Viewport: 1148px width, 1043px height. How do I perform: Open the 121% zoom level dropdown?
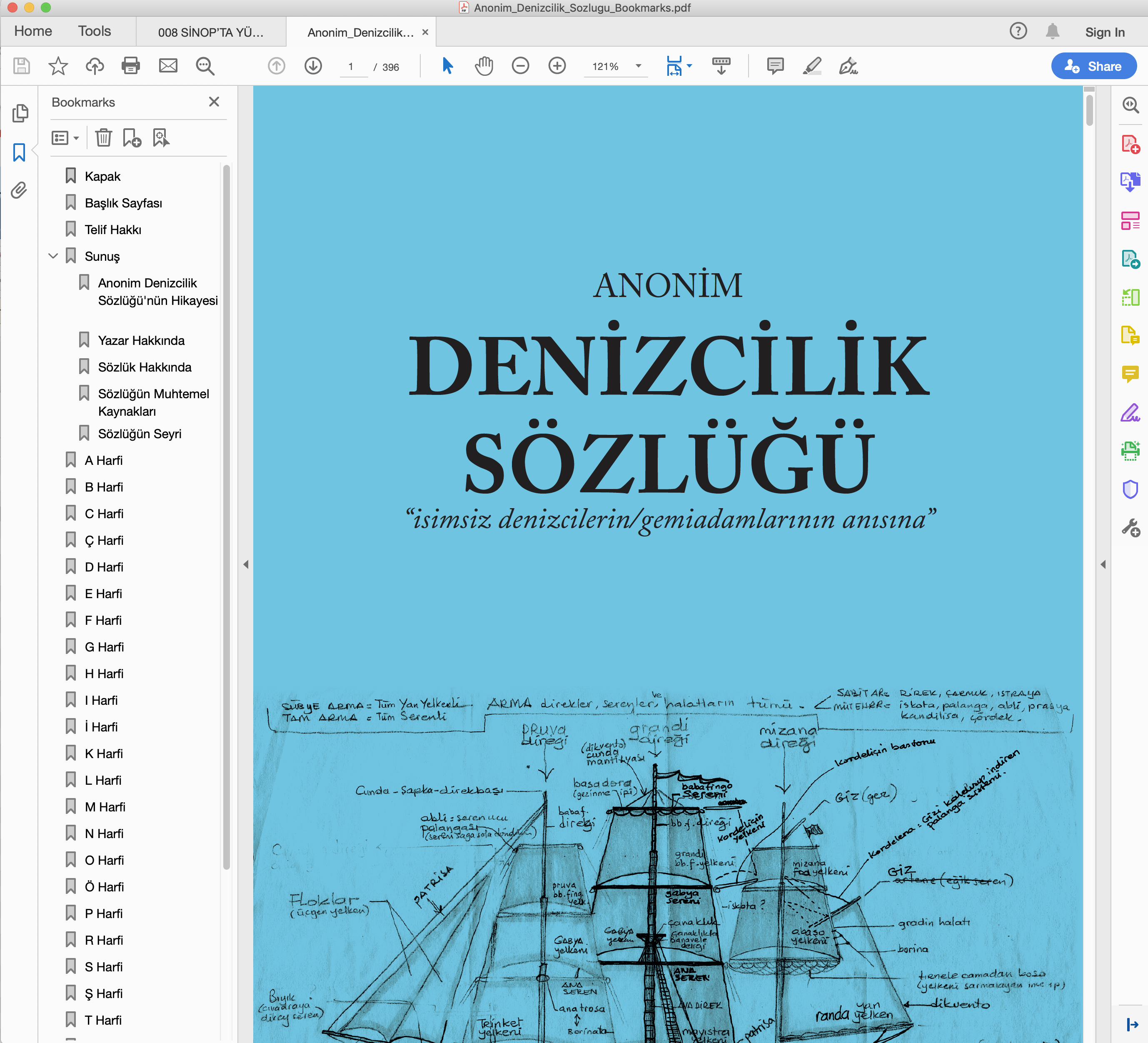(638, 66)
